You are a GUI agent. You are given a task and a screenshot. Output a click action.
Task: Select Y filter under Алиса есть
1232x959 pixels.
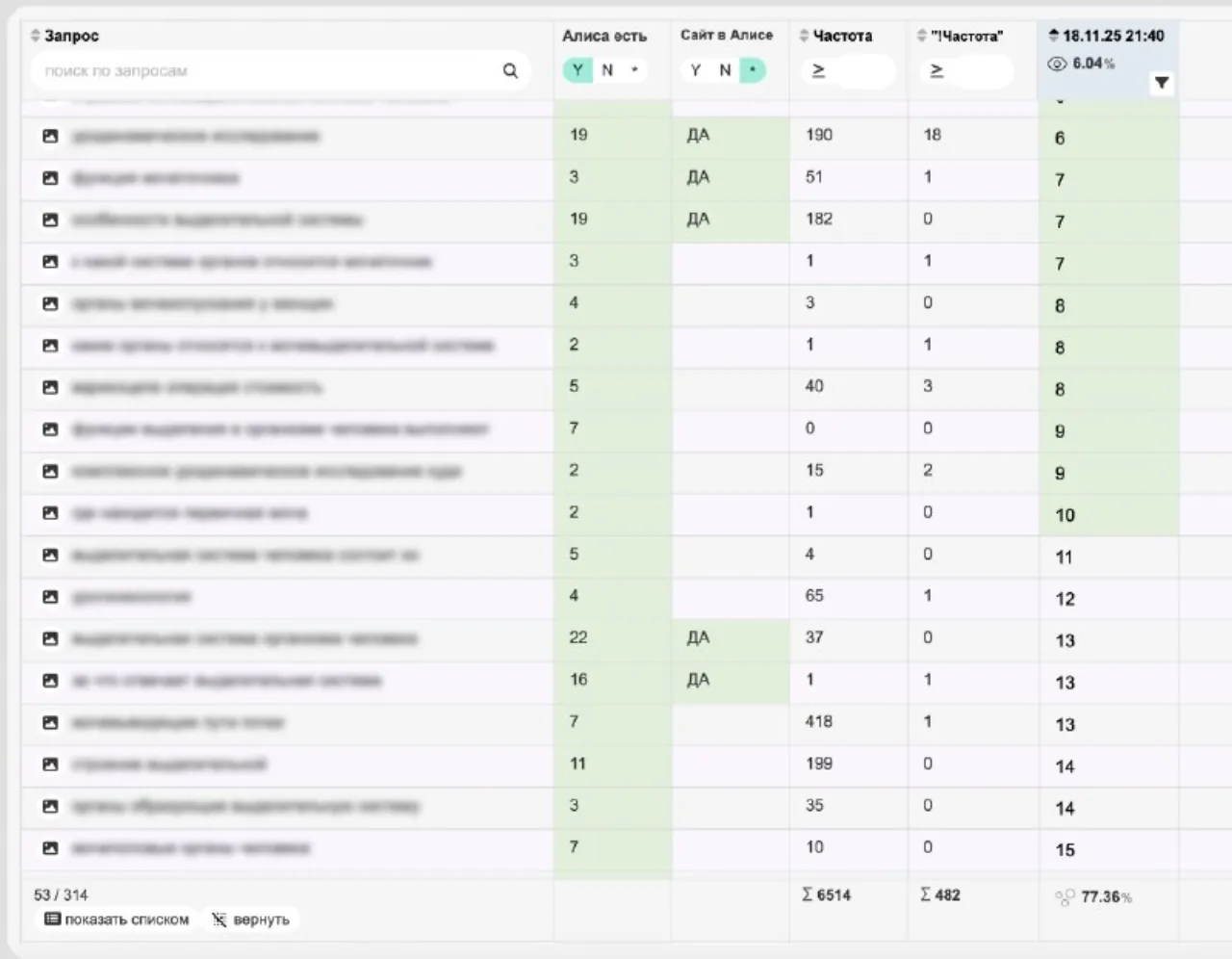[577, 70]
